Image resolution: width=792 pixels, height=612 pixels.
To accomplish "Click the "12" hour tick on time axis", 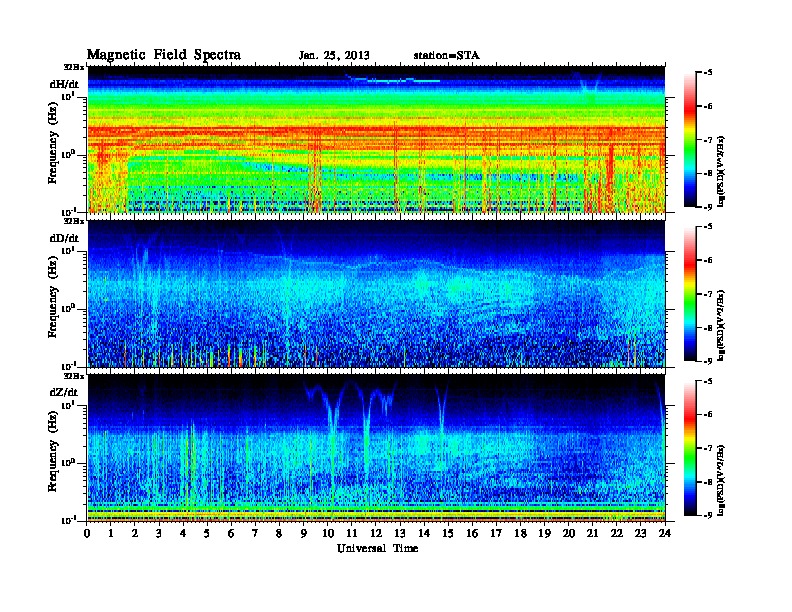I will click(376, 534).
